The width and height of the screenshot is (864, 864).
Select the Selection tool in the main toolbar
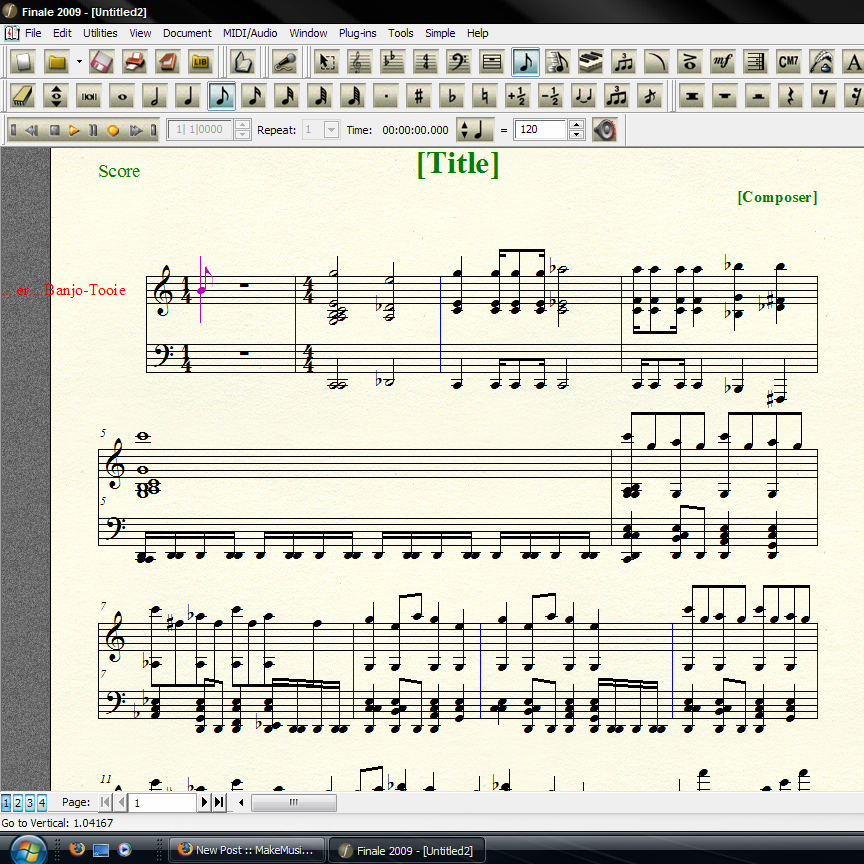point(327,62)
